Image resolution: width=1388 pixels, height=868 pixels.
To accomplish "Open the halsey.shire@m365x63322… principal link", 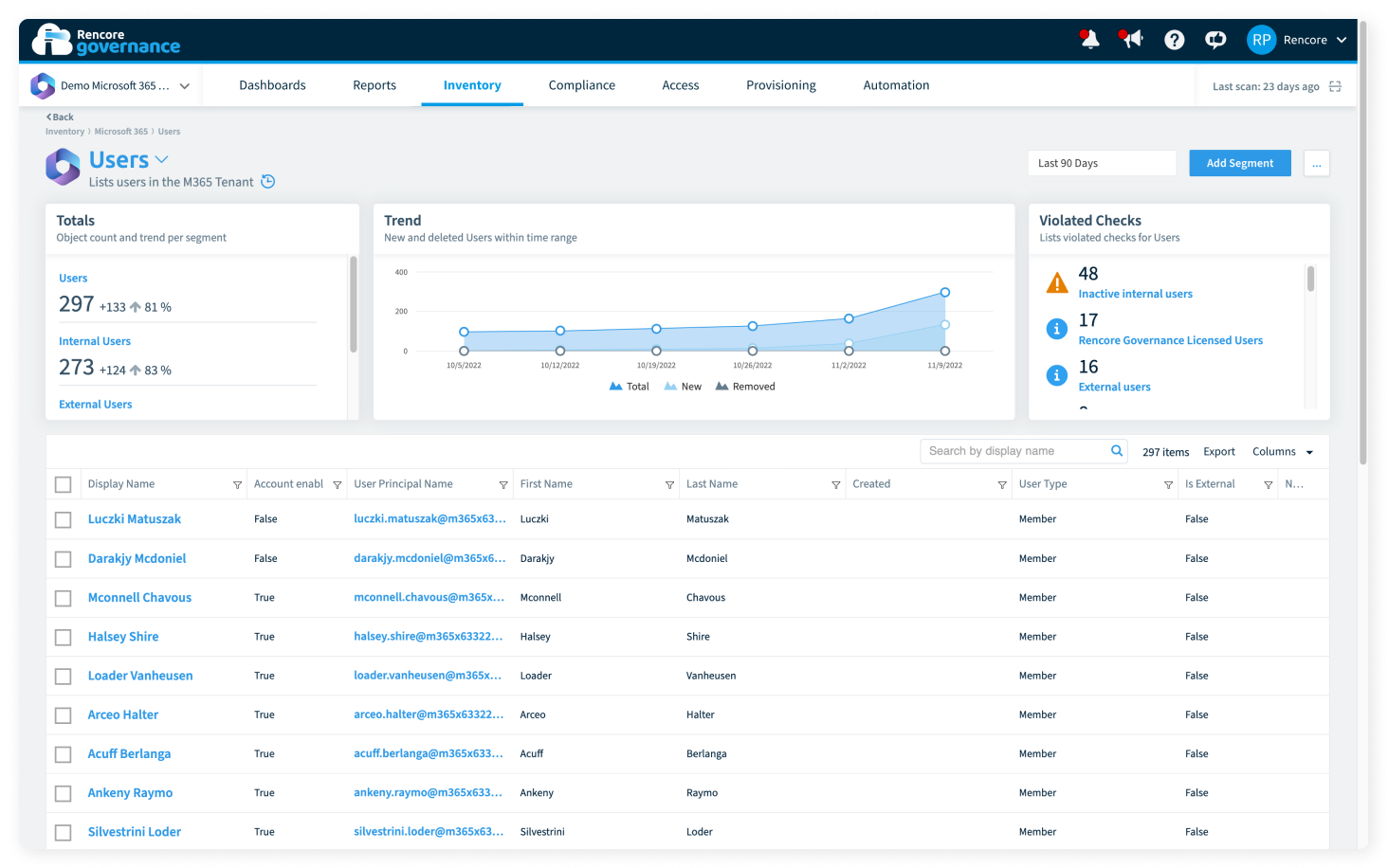I will click(429, 636).
